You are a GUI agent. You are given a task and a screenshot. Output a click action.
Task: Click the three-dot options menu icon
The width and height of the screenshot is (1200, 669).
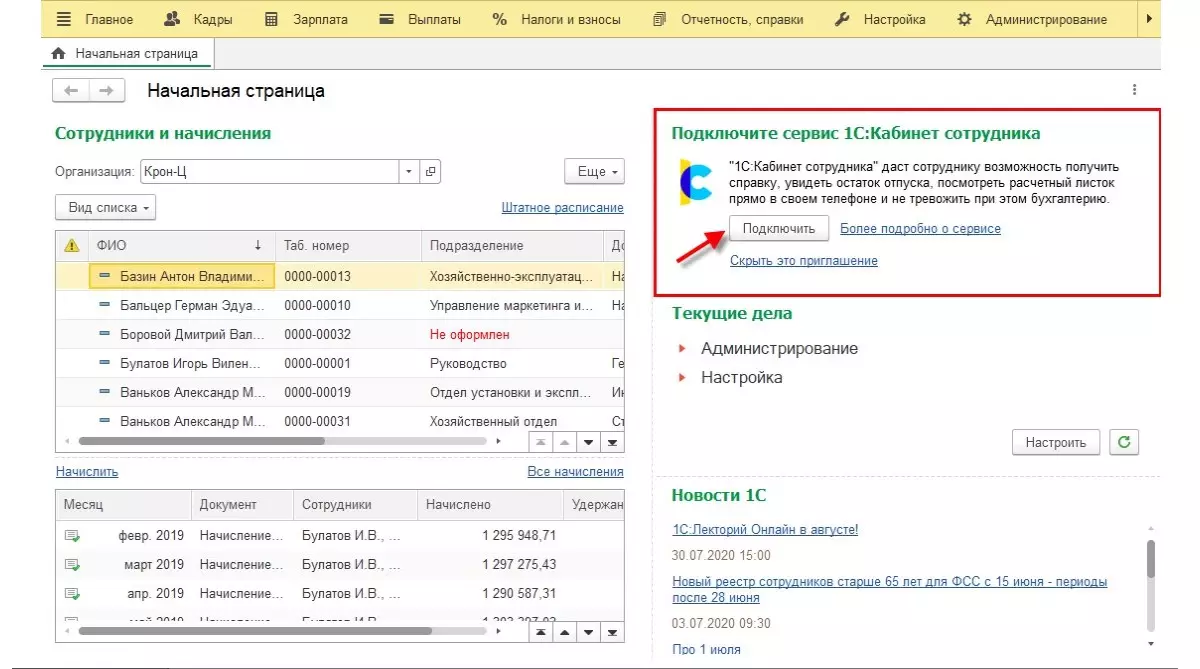1134,90
